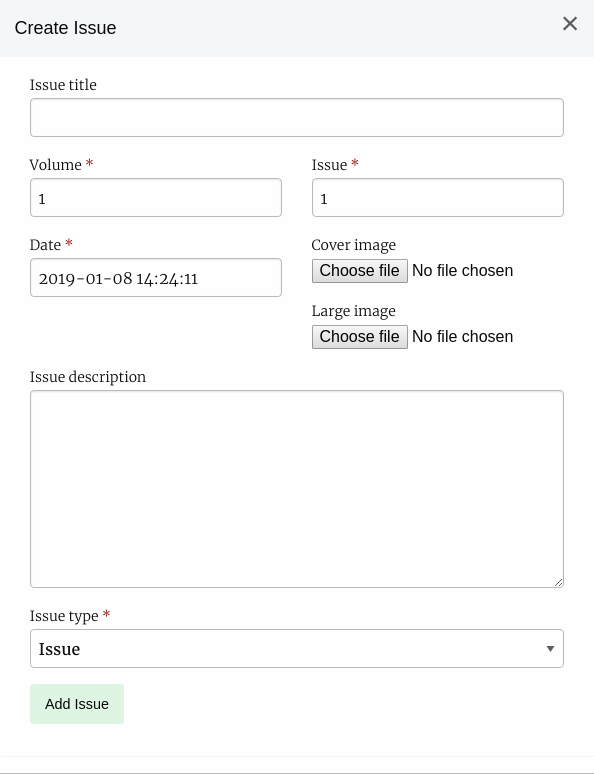The image size is (594, 774).
Task: Click the "Large image" label
Action: point(354,311)
